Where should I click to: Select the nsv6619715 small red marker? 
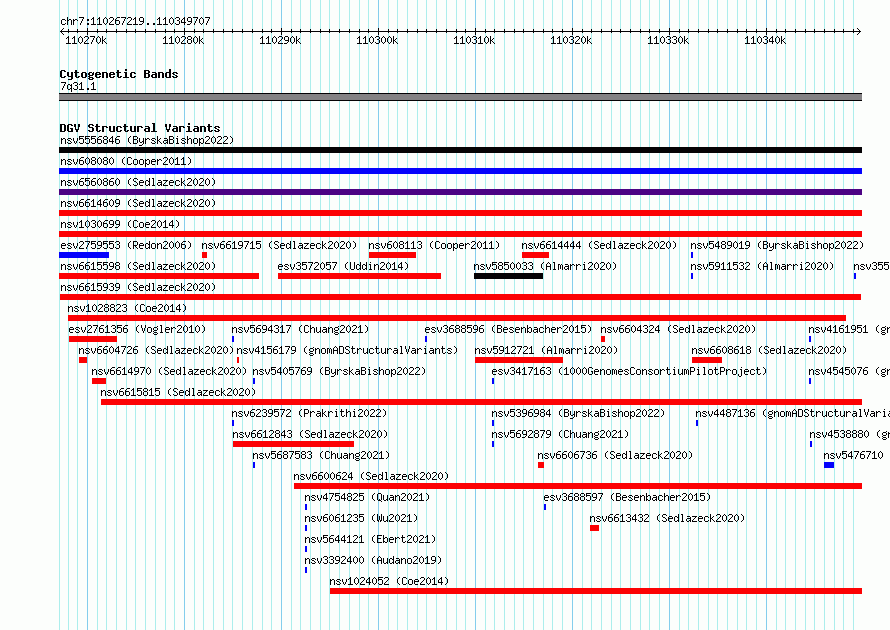[204, 255]
